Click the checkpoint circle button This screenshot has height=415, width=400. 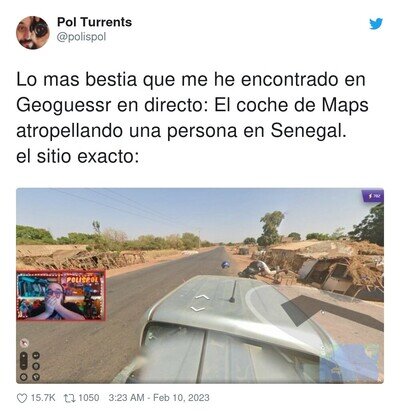point(36,366)
